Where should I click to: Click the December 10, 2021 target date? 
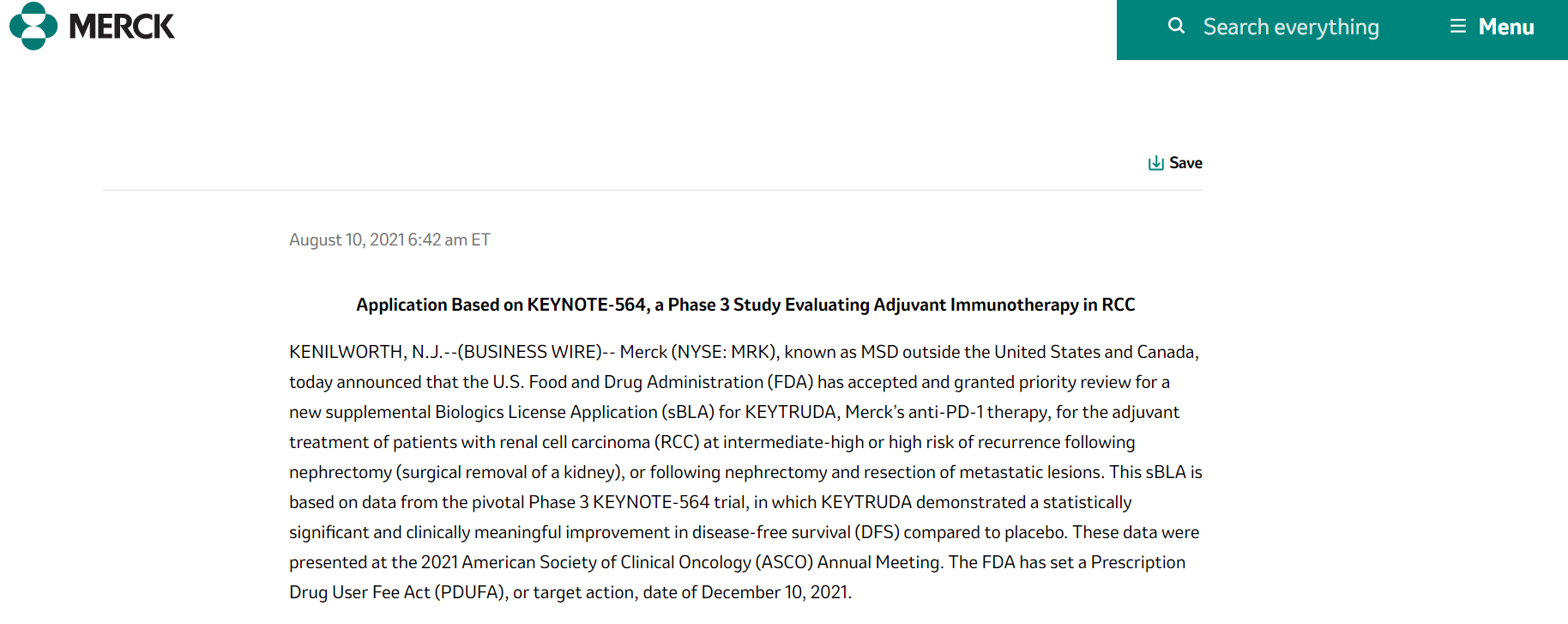pos(775,592)
